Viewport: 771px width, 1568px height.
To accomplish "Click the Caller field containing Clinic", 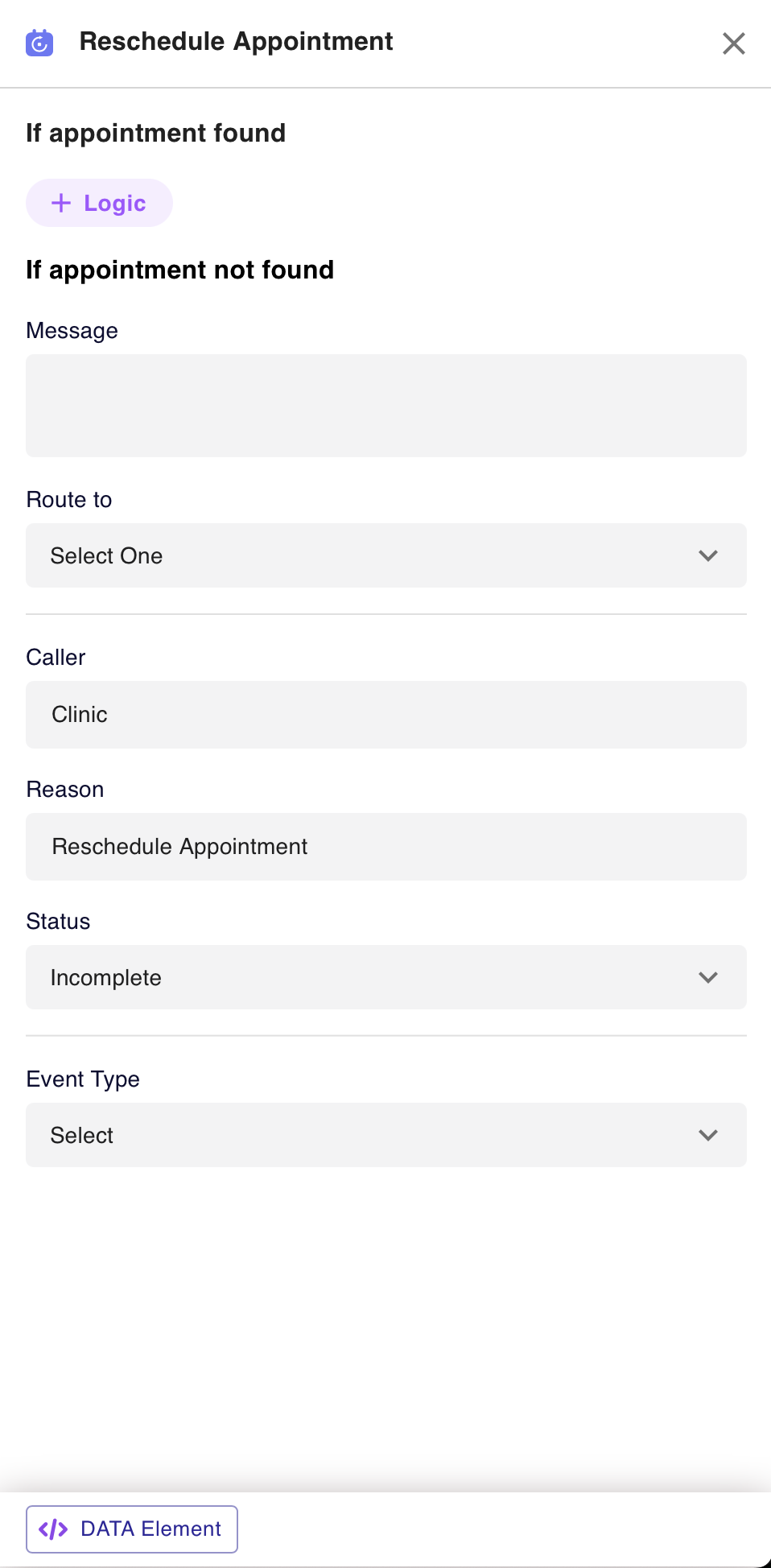I will click(x=386, y=715).
